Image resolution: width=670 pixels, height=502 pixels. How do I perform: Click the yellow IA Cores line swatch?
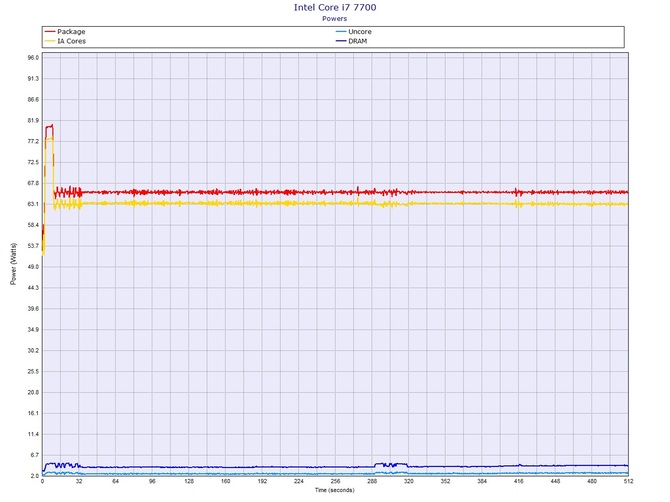pyautogui.click(x=50, y=41)
